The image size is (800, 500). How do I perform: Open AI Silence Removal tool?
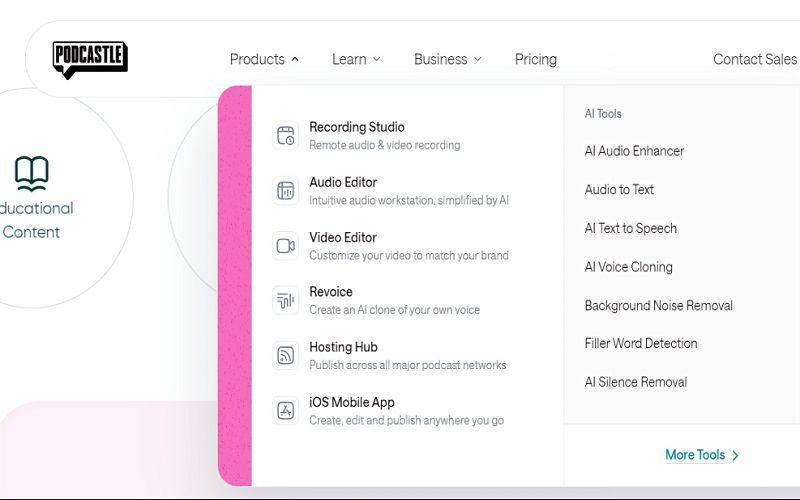tap(636, 382)
